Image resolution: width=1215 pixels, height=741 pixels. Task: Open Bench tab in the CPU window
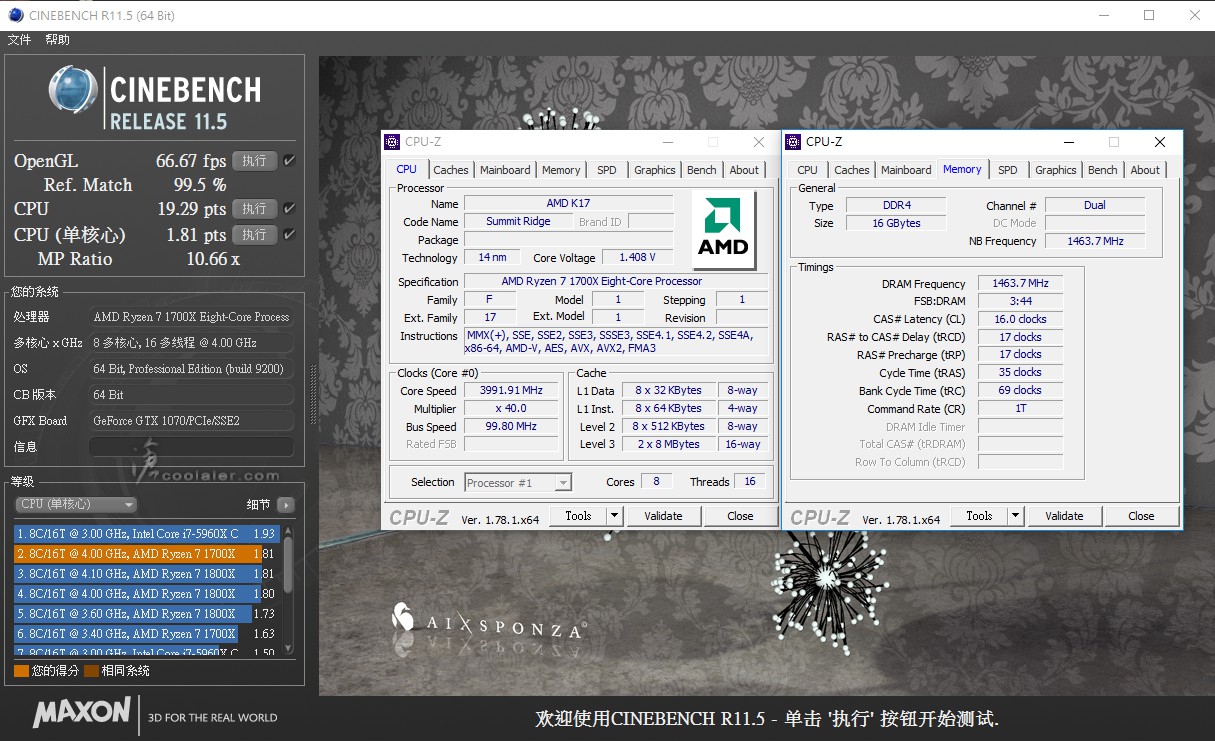(x=702, y=170)
